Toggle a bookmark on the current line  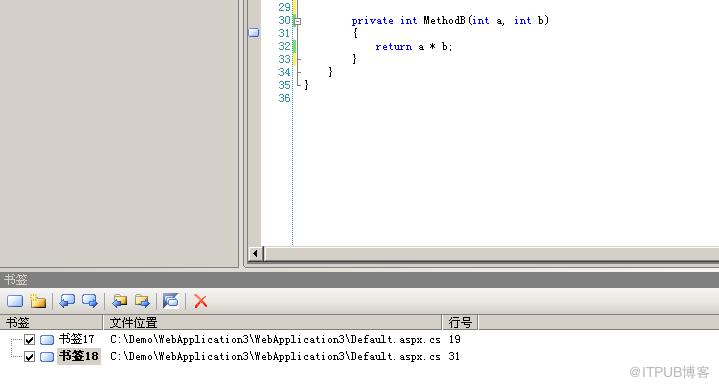[15, 301]
